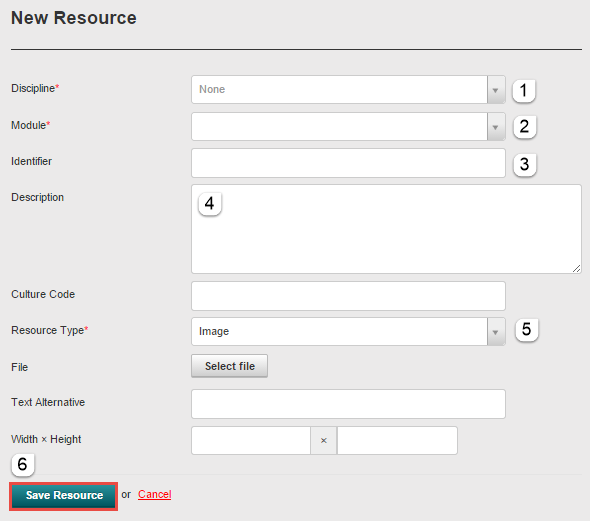Open the Discipline dropdown showing None
The width and height of the screenshot is (590, 521).
point(348,90)
